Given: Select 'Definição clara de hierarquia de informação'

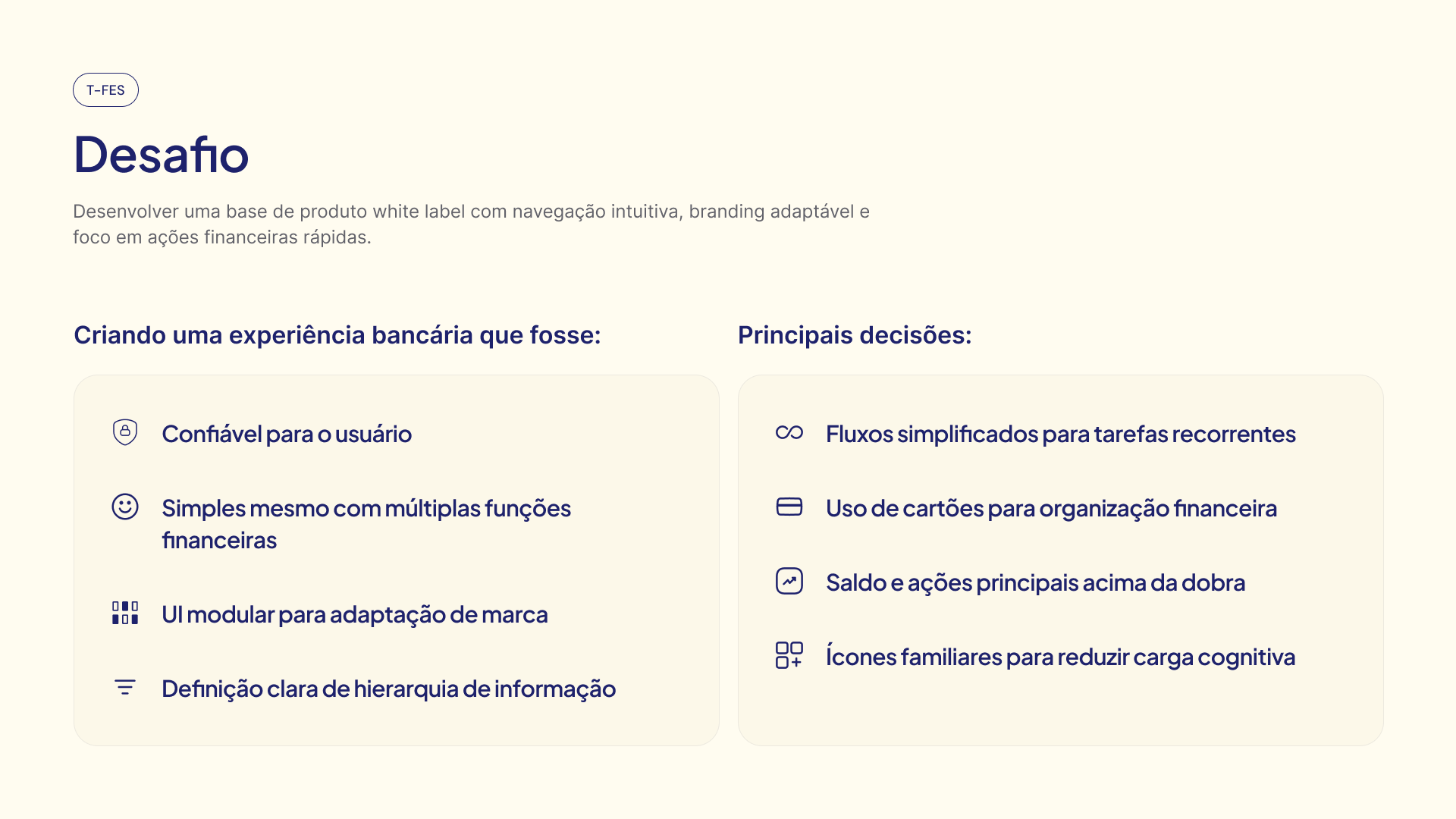Looking at the screenshot, I should click(x=389, y=689).
